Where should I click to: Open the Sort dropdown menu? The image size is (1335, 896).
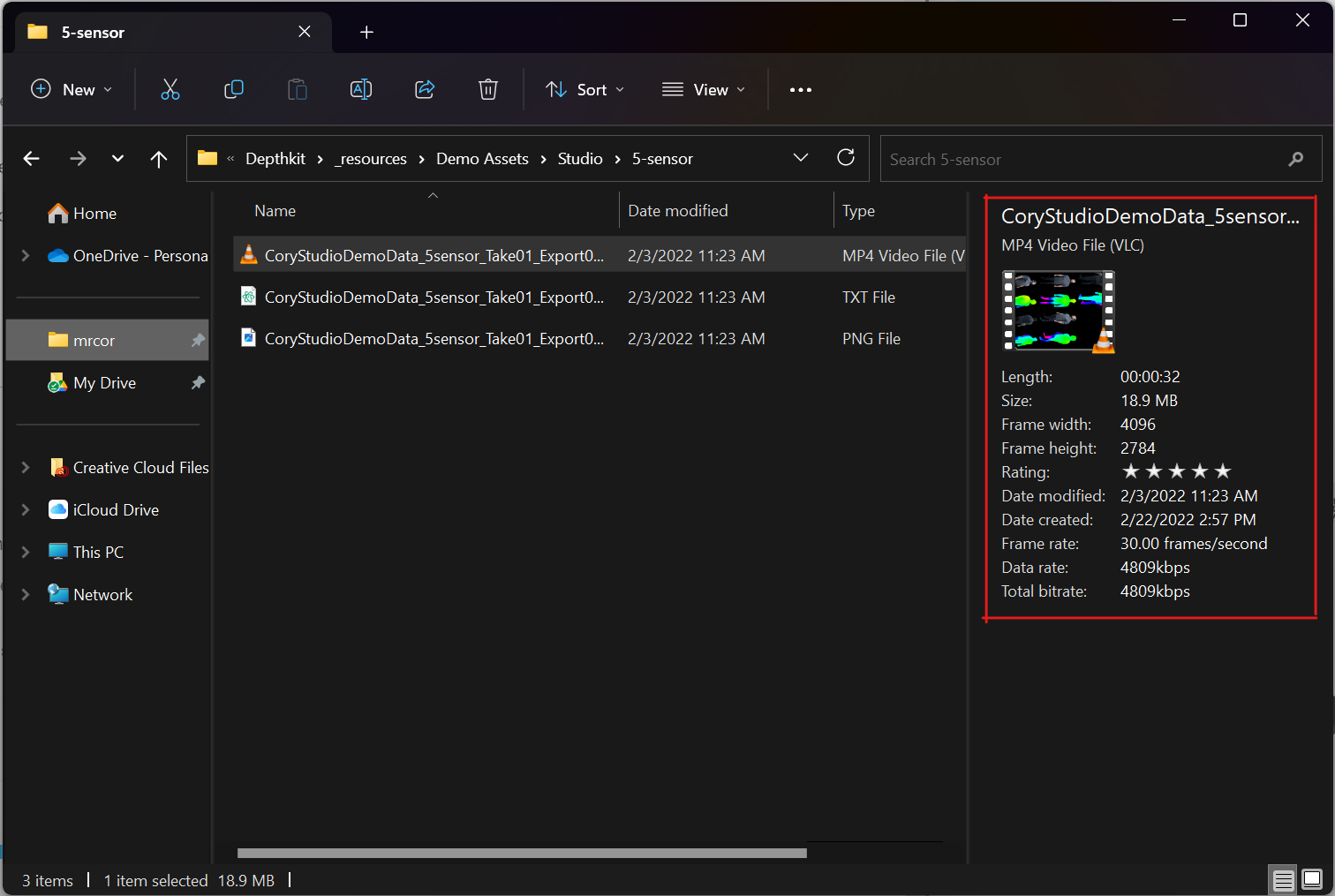tap(585, 90)
